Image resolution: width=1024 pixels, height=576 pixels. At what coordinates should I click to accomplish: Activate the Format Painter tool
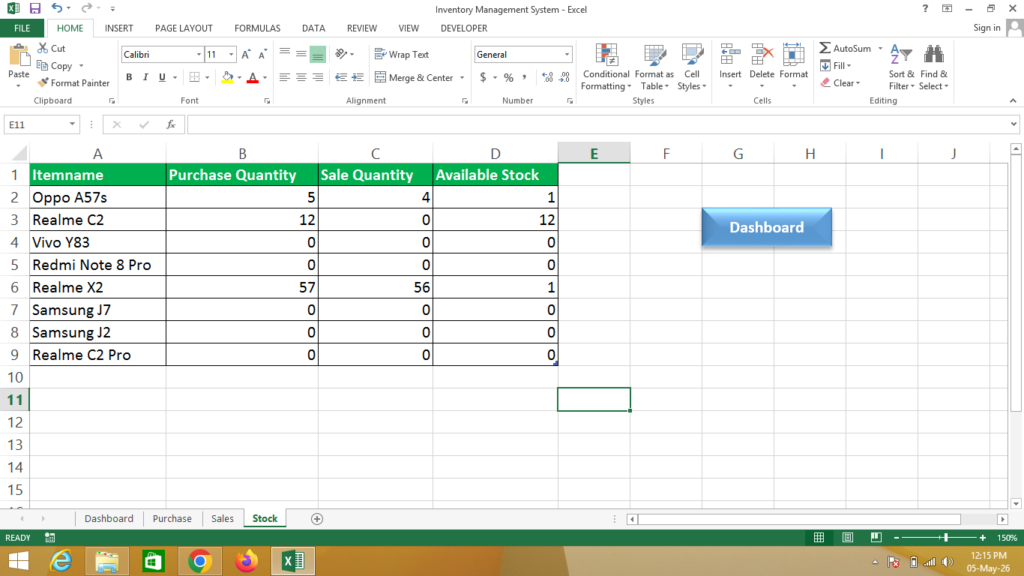point(73,83)
